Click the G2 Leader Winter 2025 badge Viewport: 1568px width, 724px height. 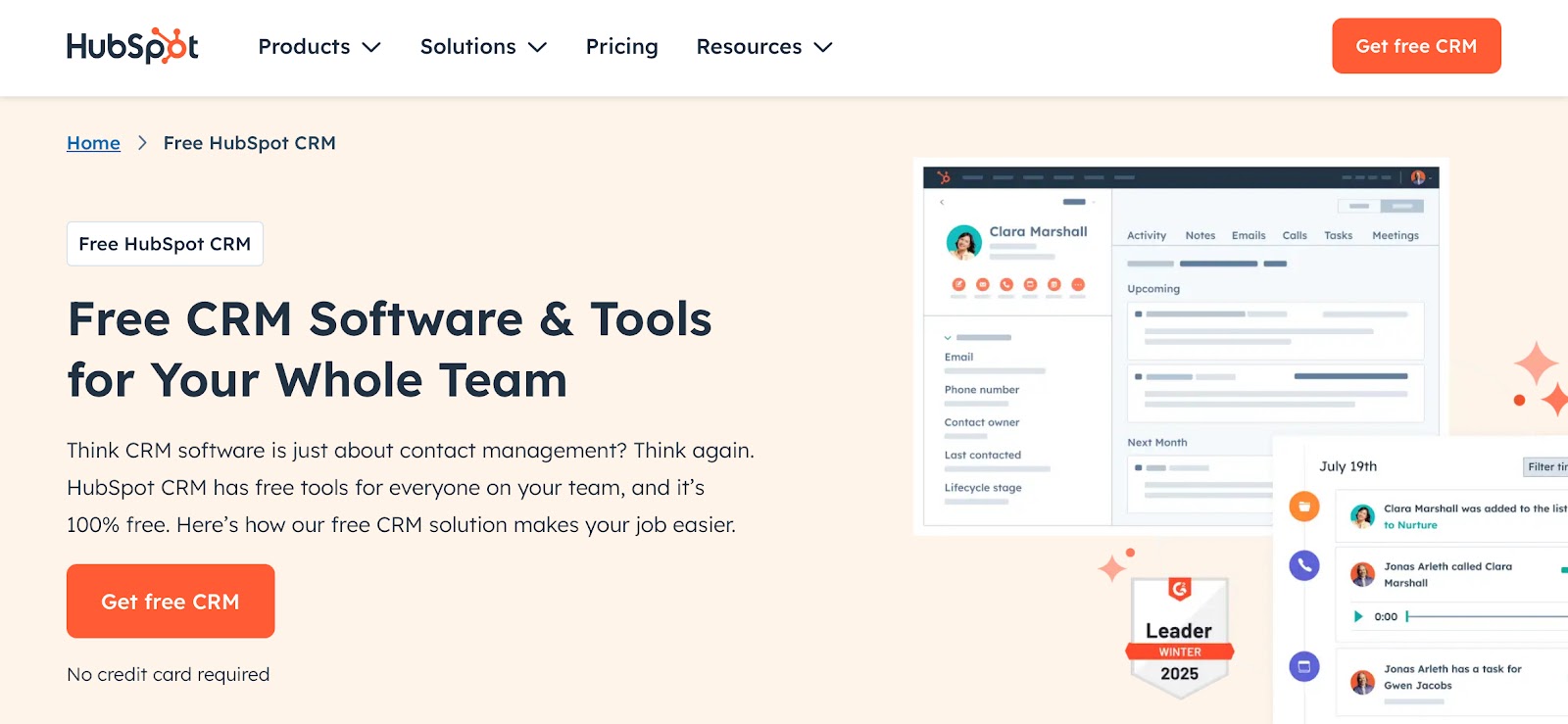(x=1180, y=638)
